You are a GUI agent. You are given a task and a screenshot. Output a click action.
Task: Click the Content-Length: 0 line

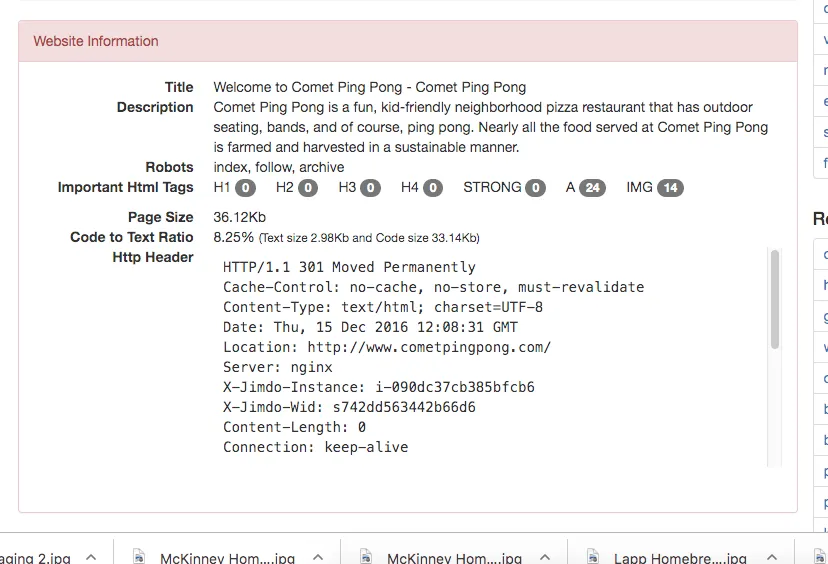coord(294,427)
